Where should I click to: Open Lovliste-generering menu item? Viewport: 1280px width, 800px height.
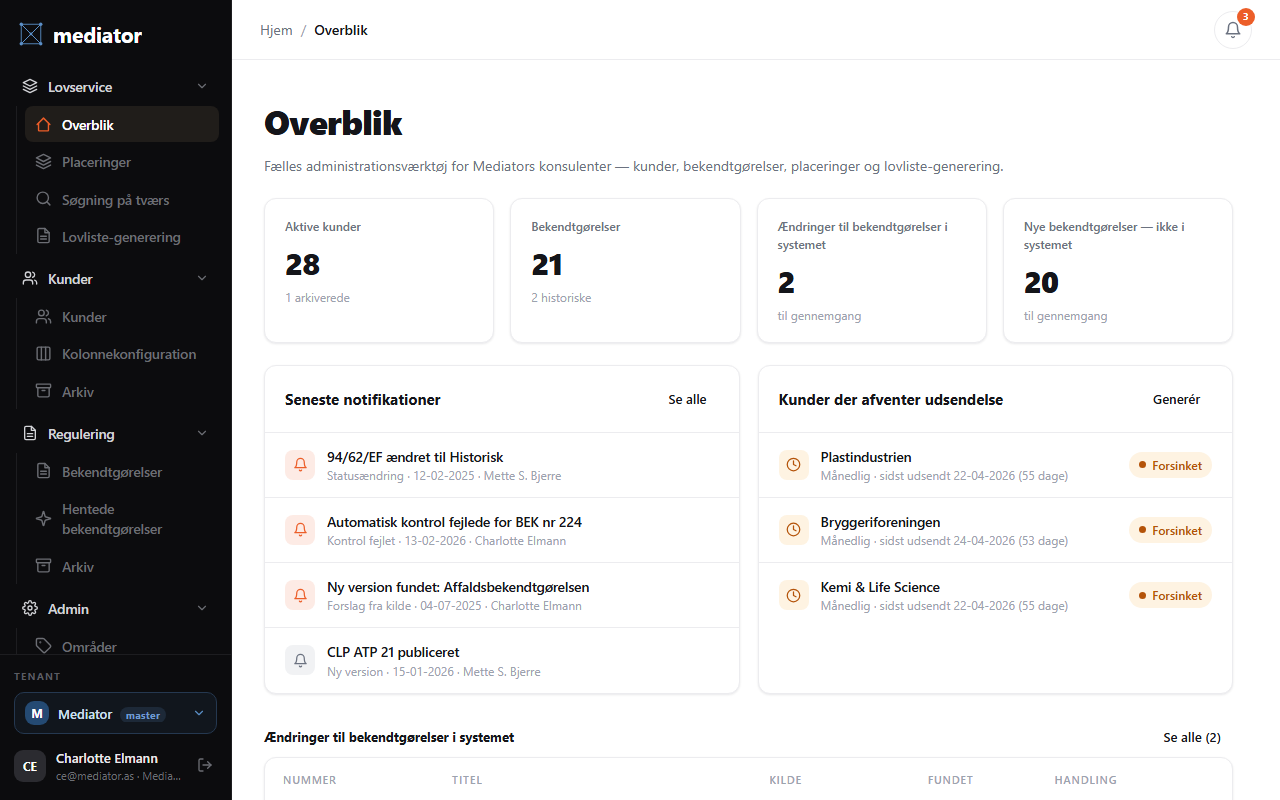click(x=122, y=237)
